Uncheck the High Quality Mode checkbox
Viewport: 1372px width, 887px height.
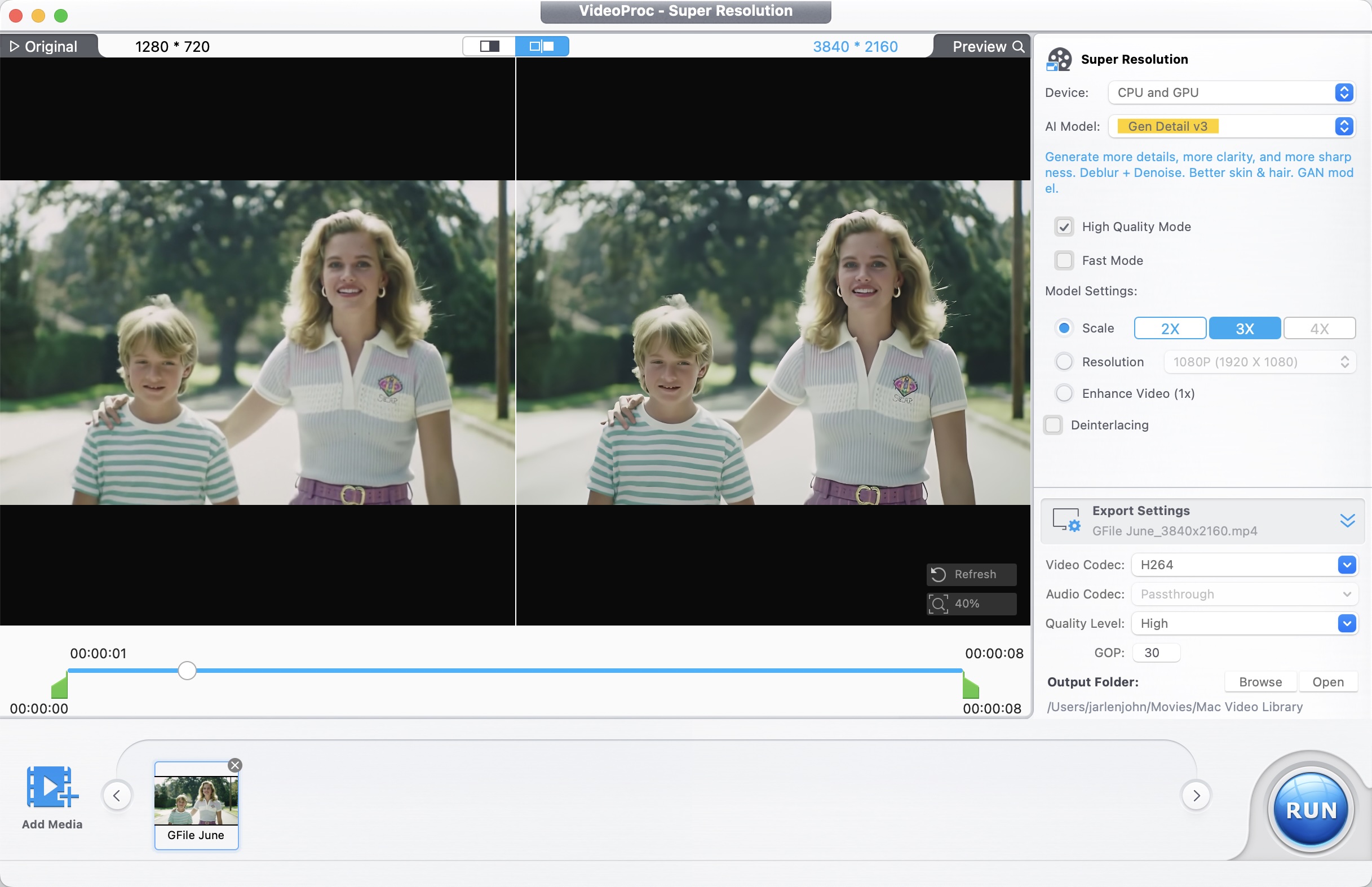(1064, 227)
